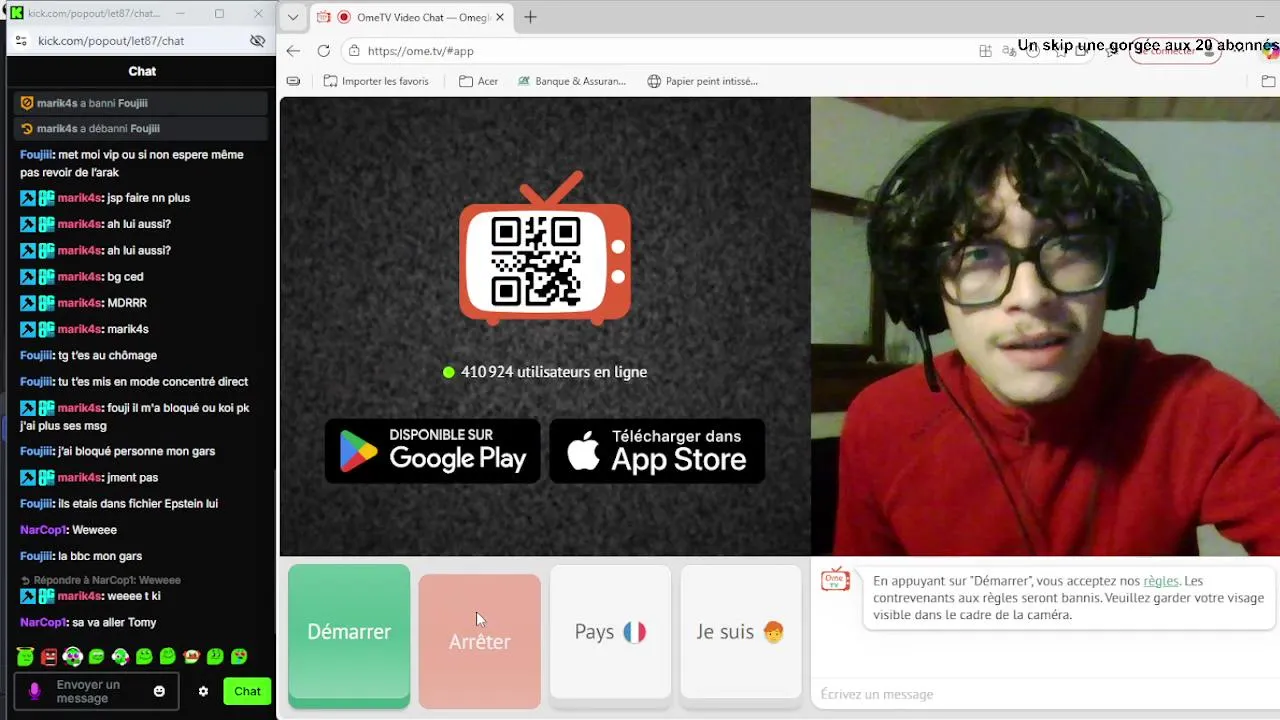1280x720 pixels.
Task: Click the OmeTV QR code television logo
Action: pos(545,250)
